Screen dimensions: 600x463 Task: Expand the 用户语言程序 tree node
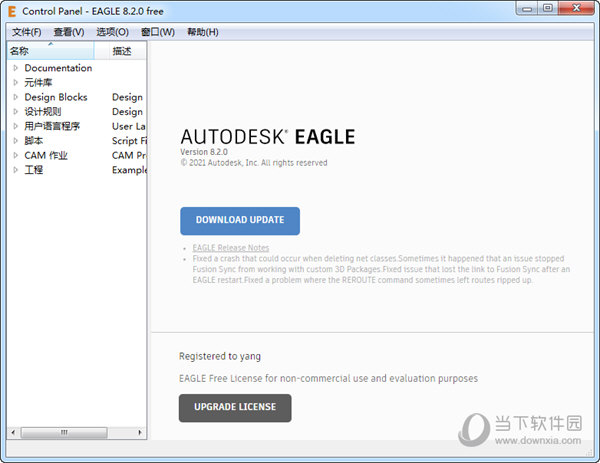point(15,126)
